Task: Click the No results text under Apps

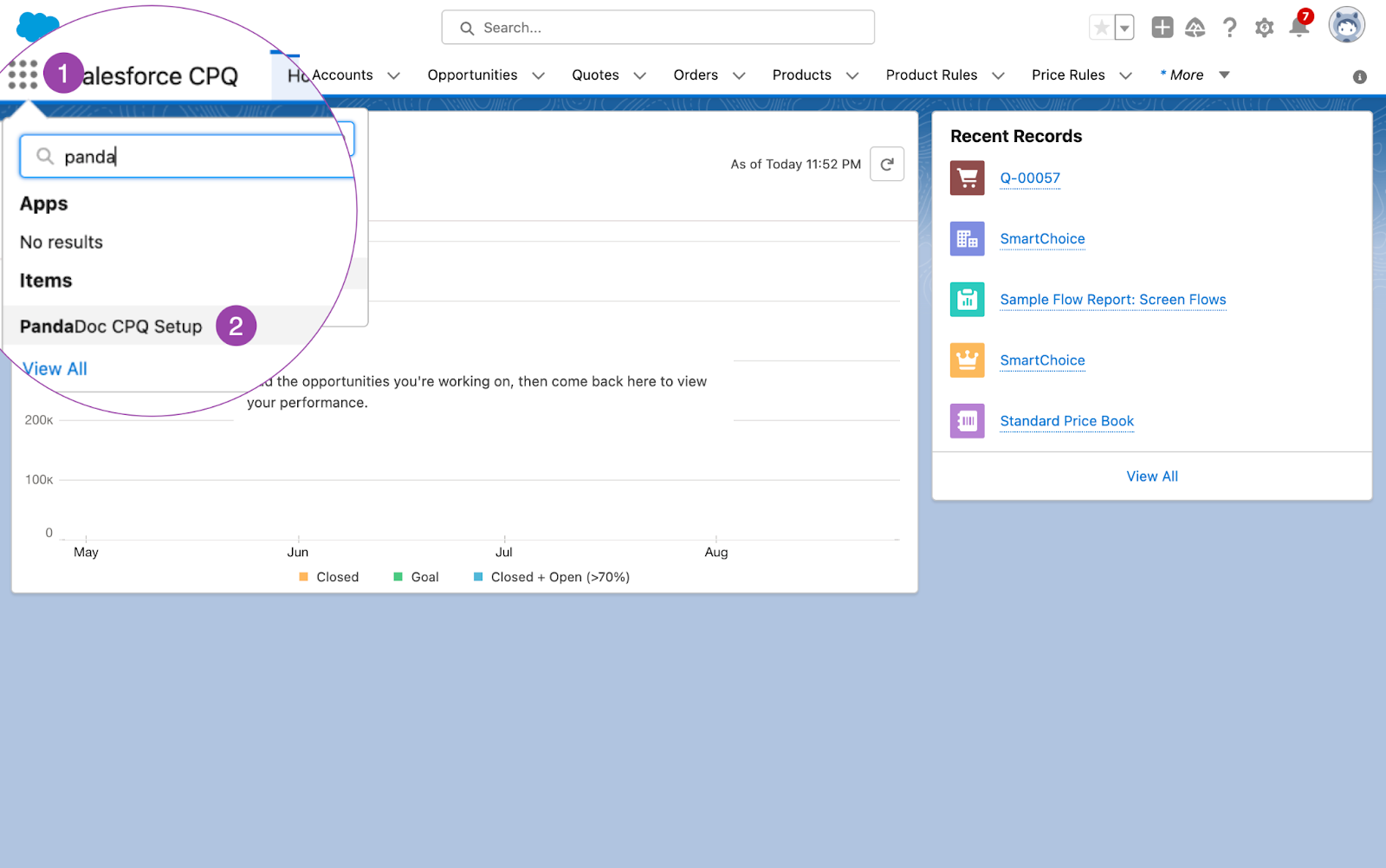Action: click(62, 243)
